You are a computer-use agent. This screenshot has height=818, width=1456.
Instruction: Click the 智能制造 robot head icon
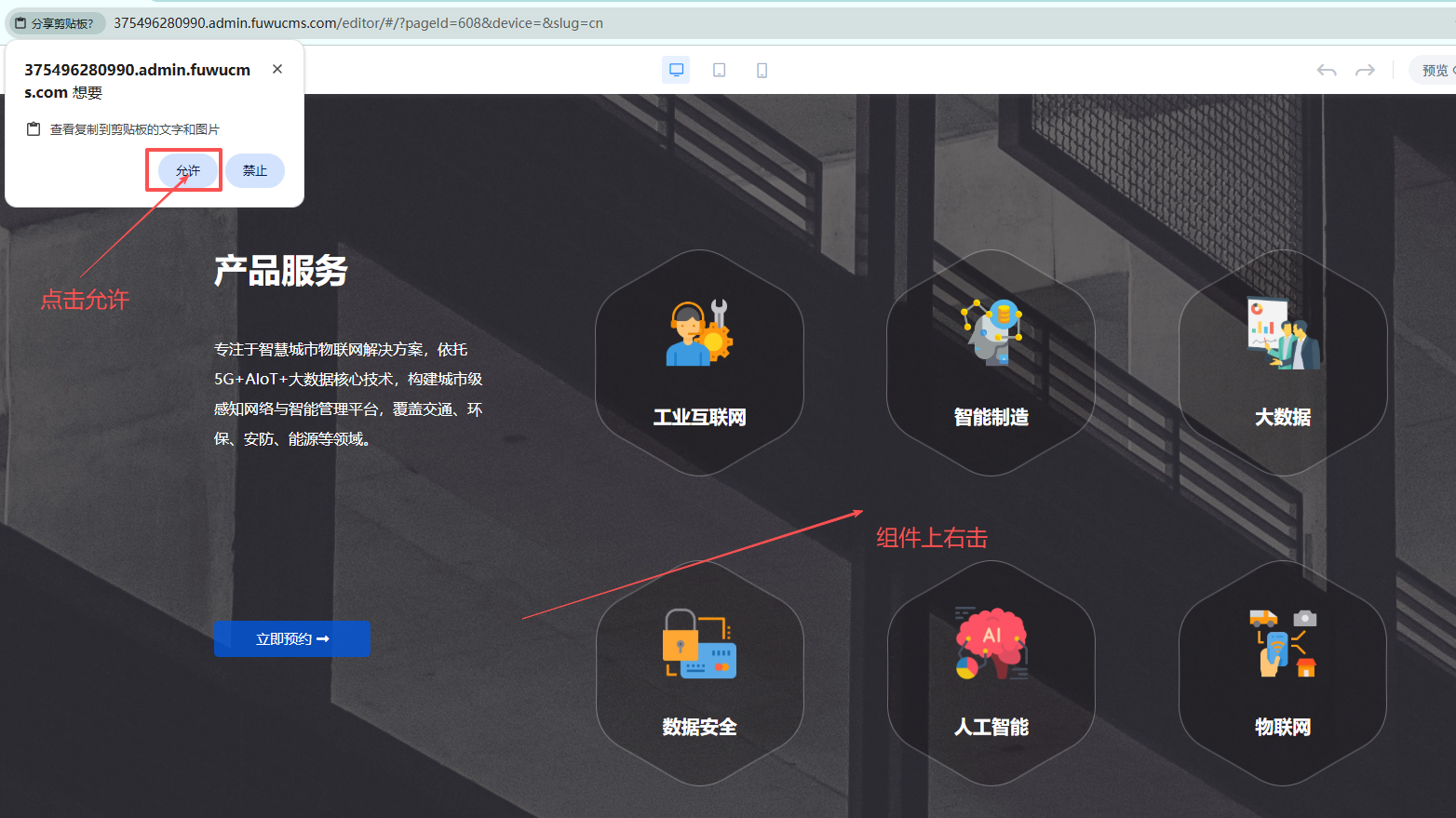(991, 331)
